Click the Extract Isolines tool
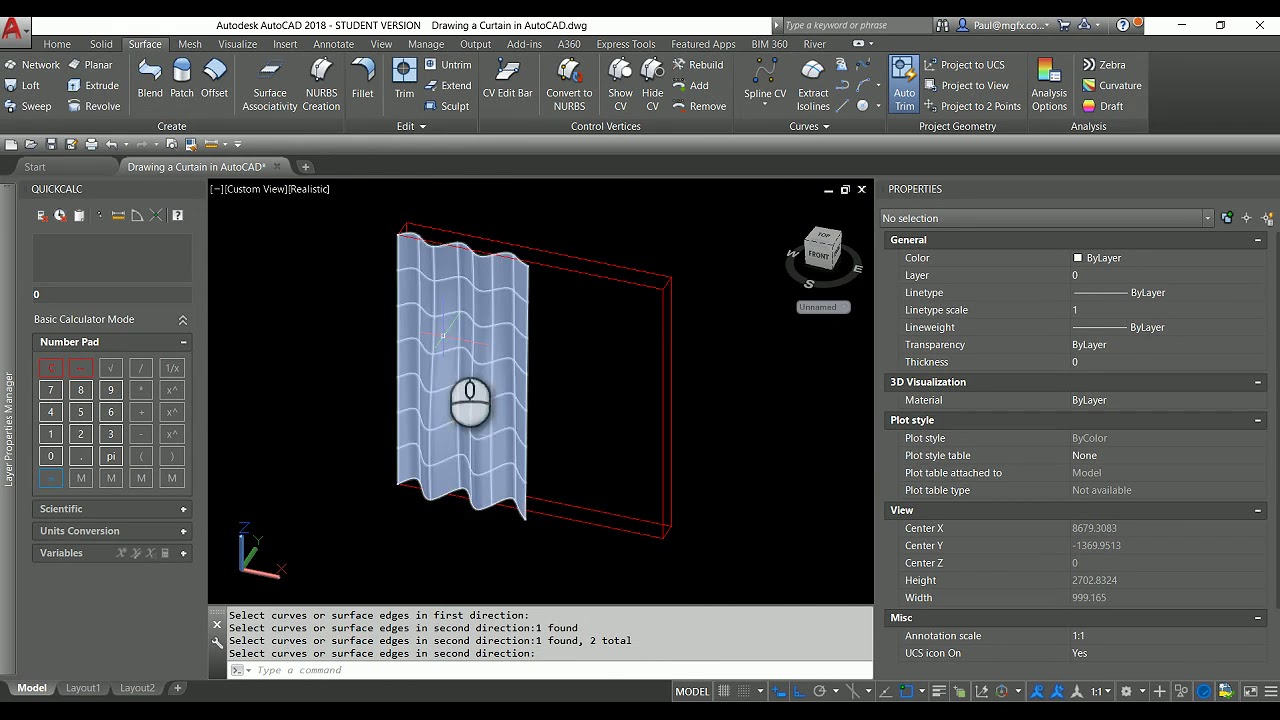1280x720 pixels. (813, 84)
